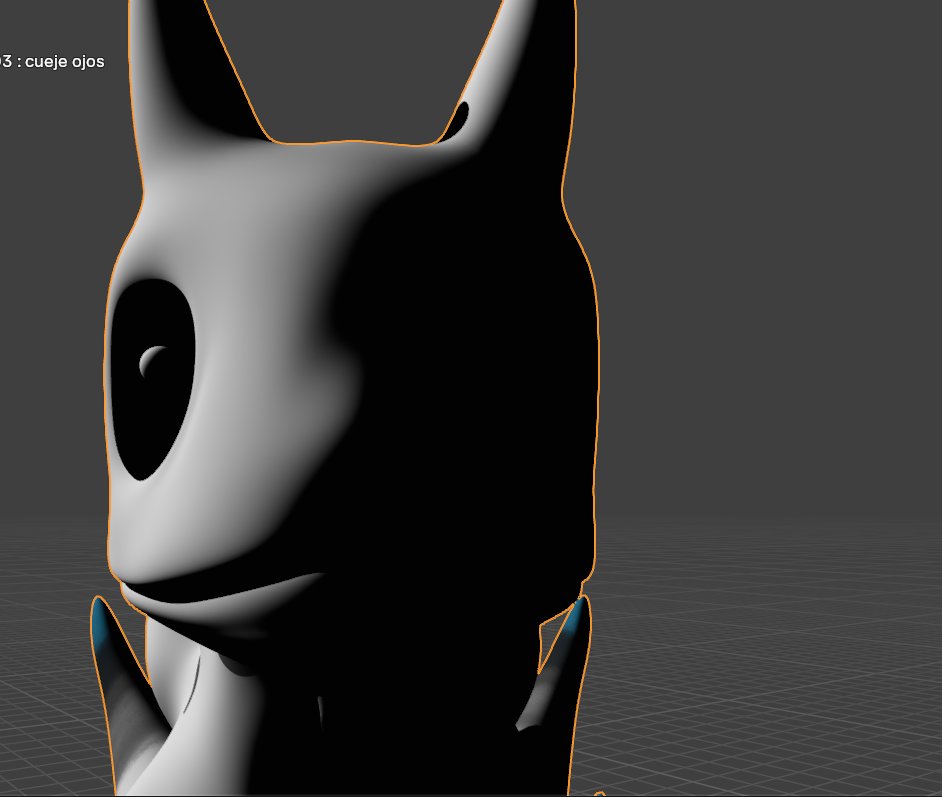Select the large black eye socket
The height and width of the screenshot is (797, 942).
(x=153, y=380)
